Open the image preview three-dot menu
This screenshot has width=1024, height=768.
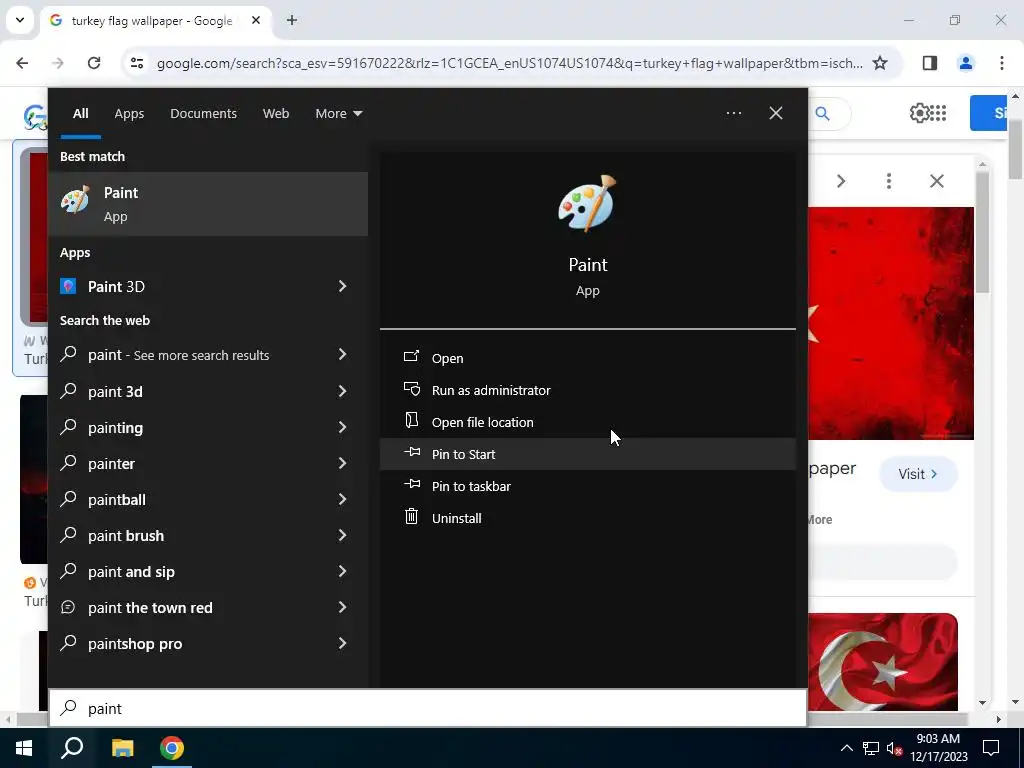(x=888, y=181)
